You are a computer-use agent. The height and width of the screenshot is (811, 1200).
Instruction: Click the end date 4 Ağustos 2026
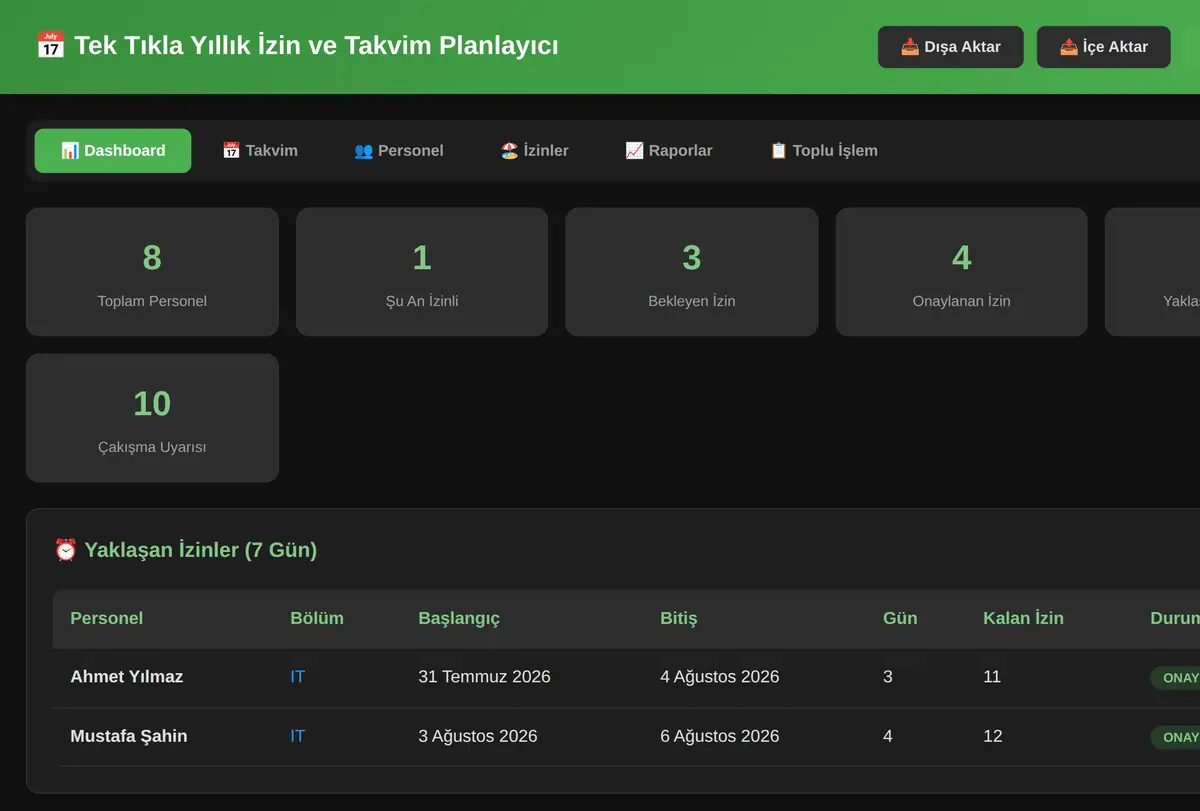[x=720, y=677]
